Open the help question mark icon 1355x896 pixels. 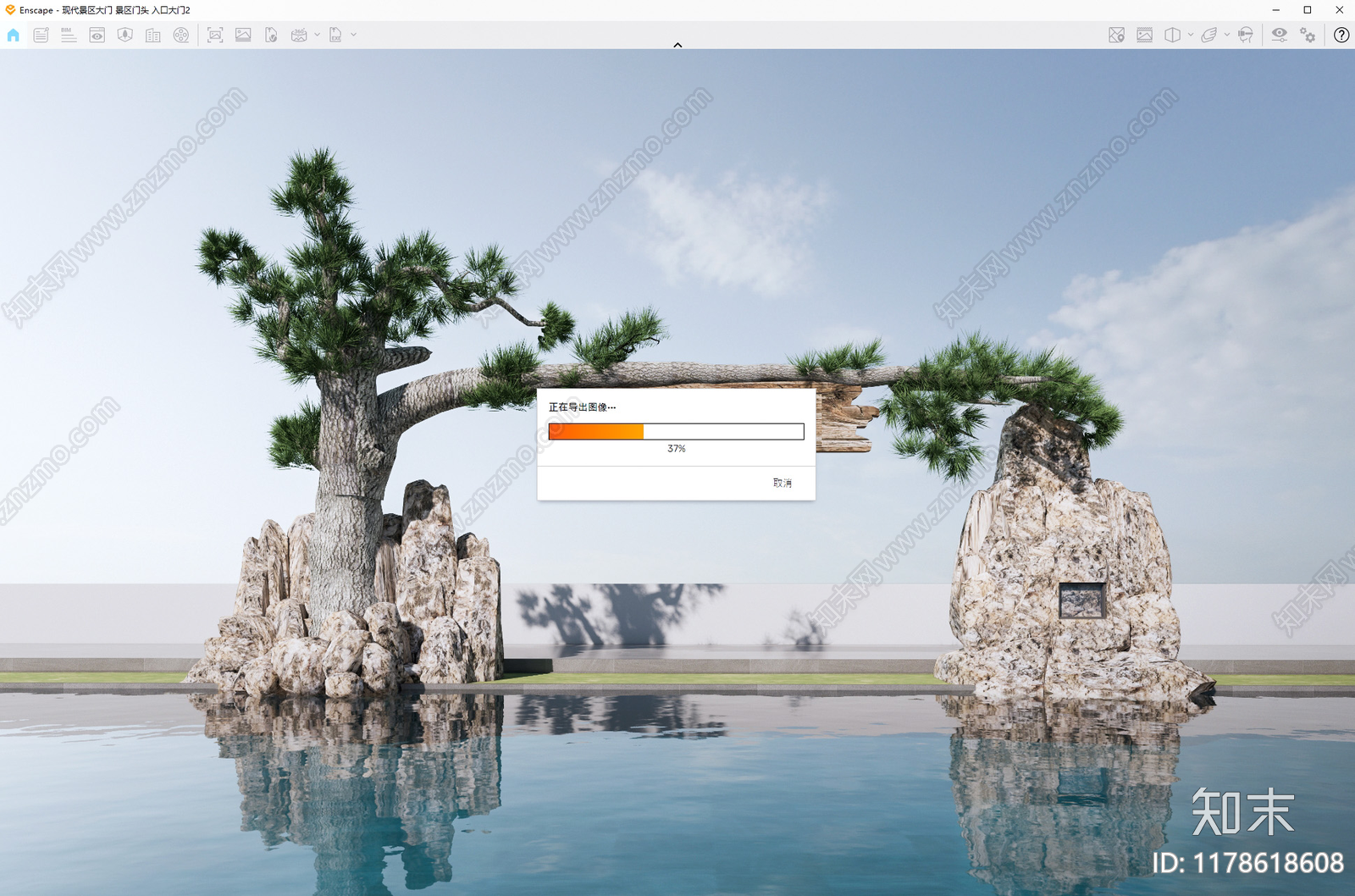click(x=1341, y=35)
